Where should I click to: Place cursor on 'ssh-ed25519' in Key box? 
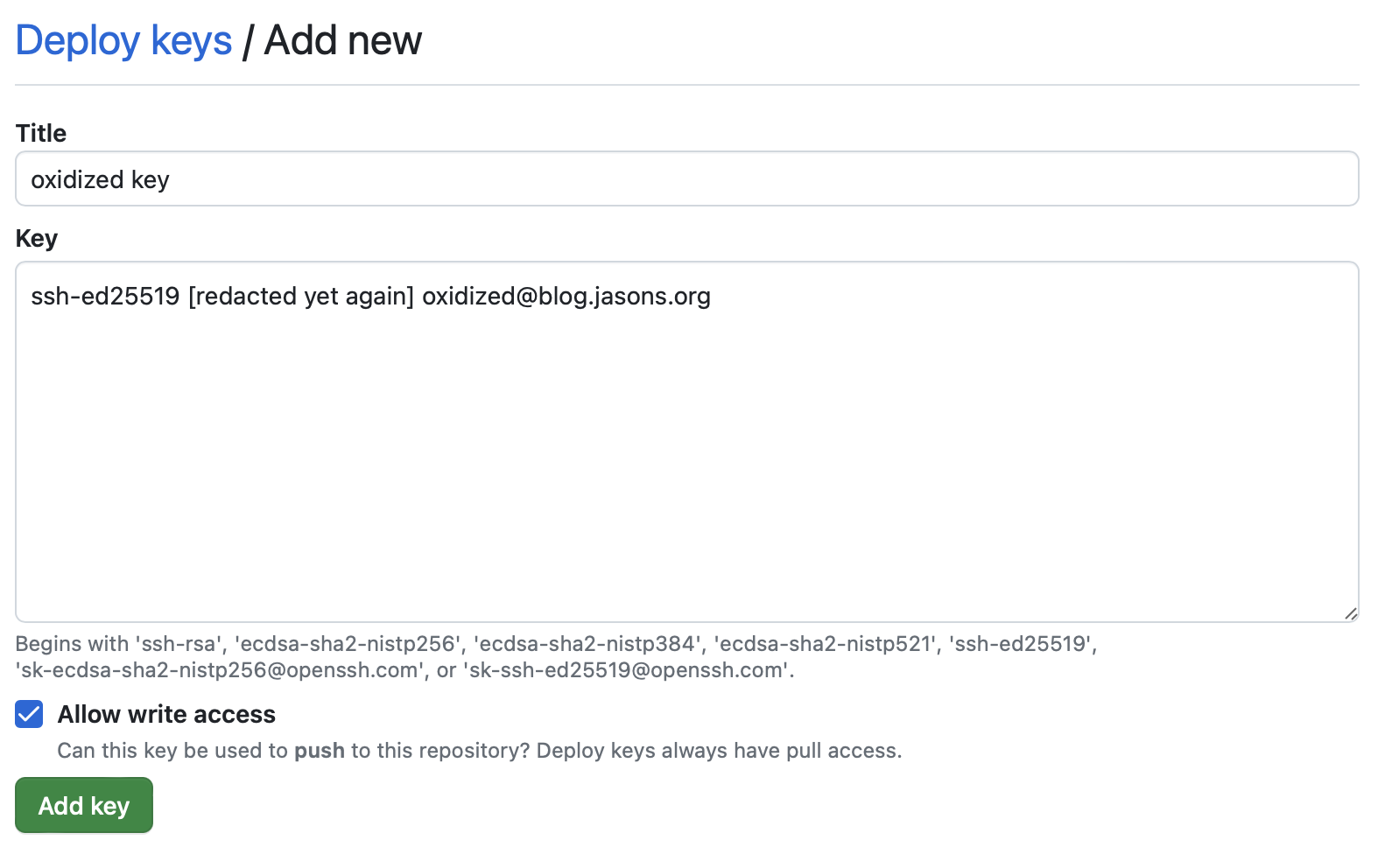click(105, 297)
